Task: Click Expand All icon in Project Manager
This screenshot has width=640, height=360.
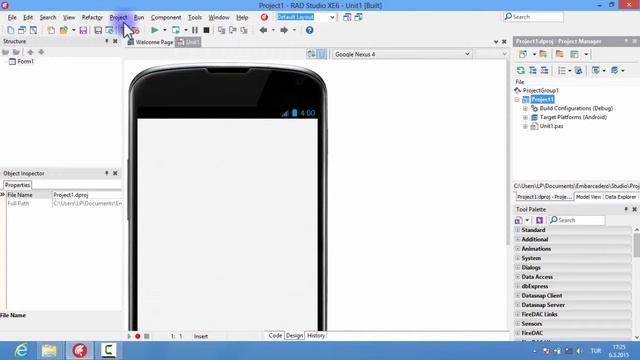Action: pos(533,71)
